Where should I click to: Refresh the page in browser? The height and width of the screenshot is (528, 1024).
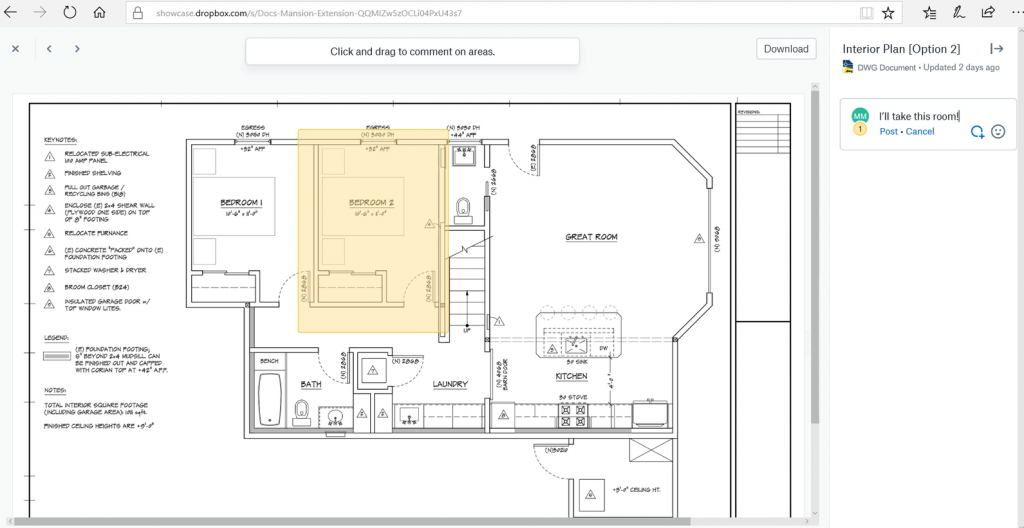click(70, 13)
